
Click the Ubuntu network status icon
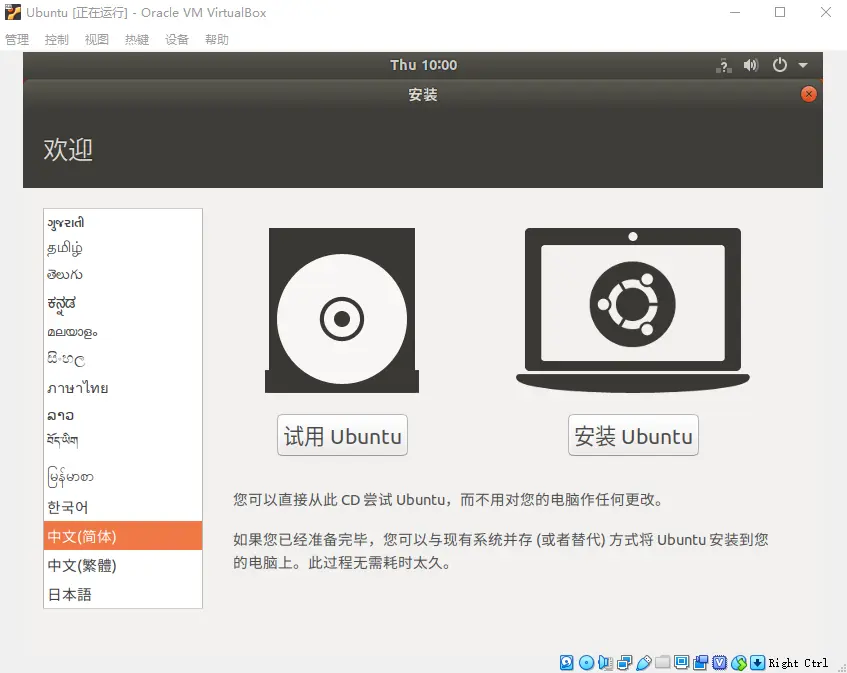(724, 66)
